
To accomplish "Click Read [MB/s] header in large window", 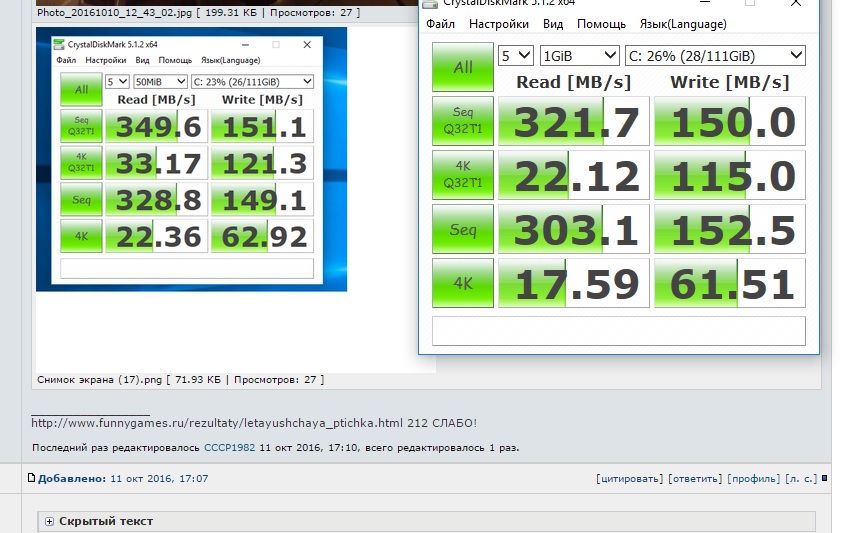I will [574, 82].
